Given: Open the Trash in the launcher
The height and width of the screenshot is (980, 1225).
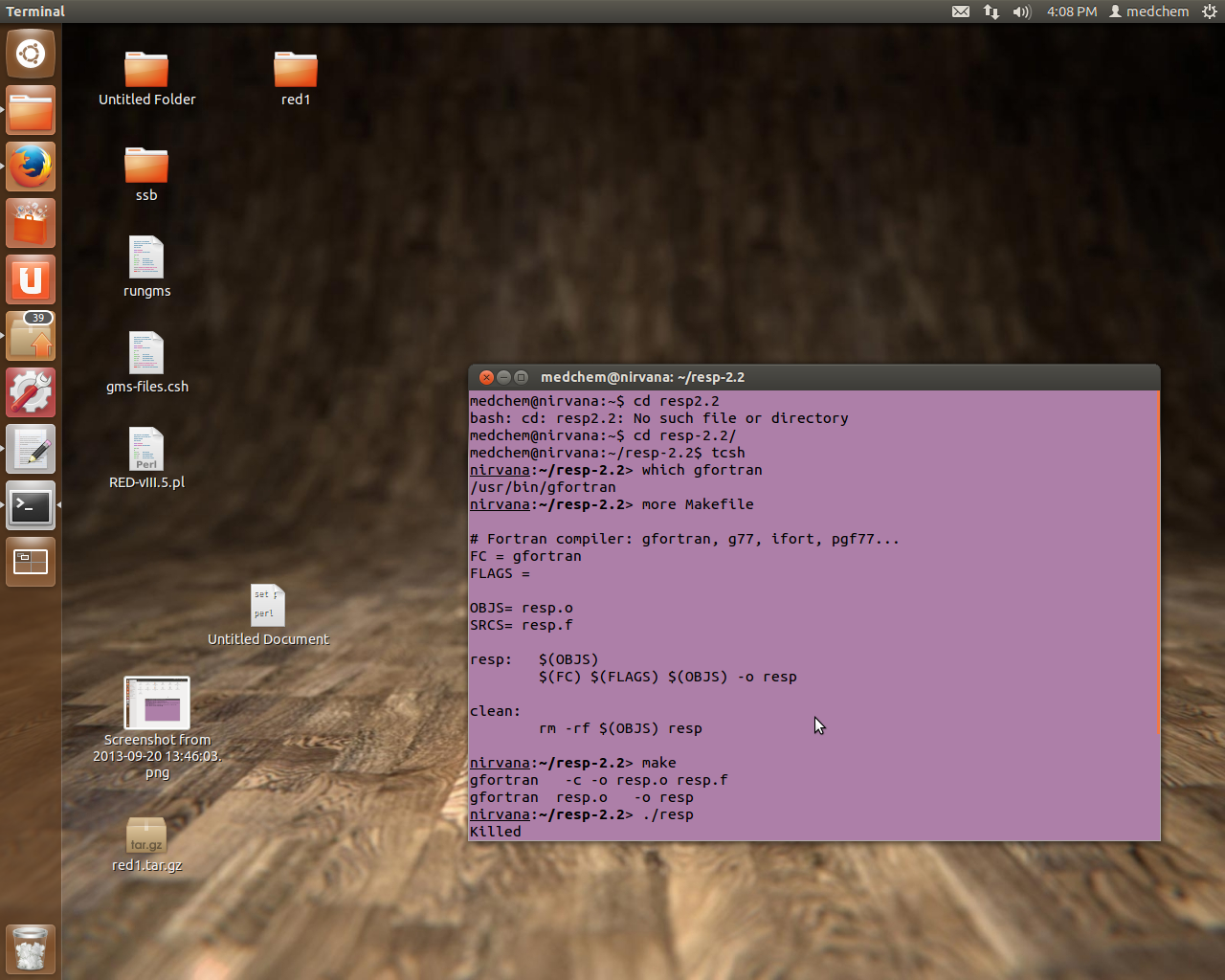Looking at the screenshot, I should (x=31, y=948).
